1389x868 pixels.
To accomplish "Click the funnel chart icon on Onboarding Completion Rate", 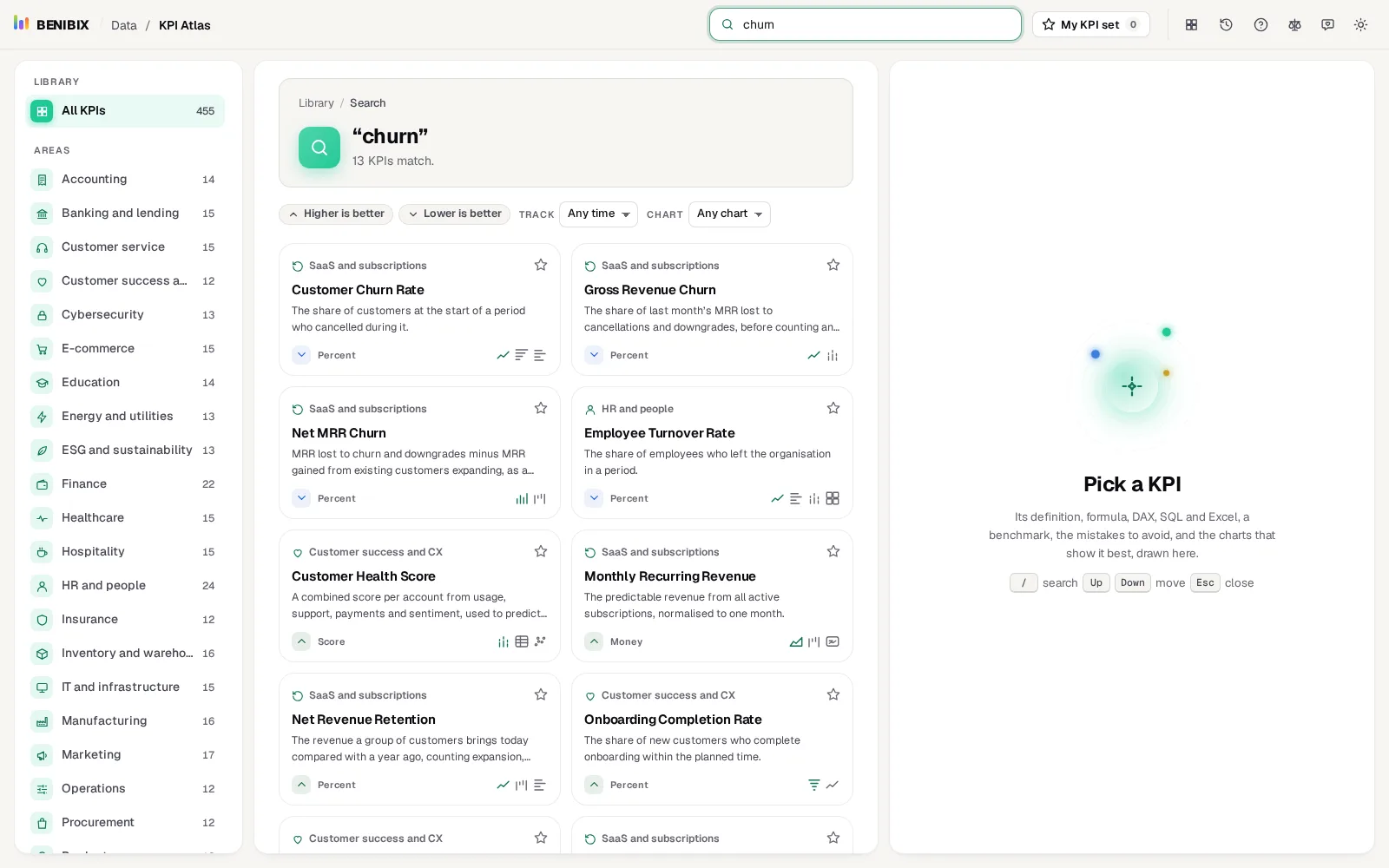I will coord(813,785).
